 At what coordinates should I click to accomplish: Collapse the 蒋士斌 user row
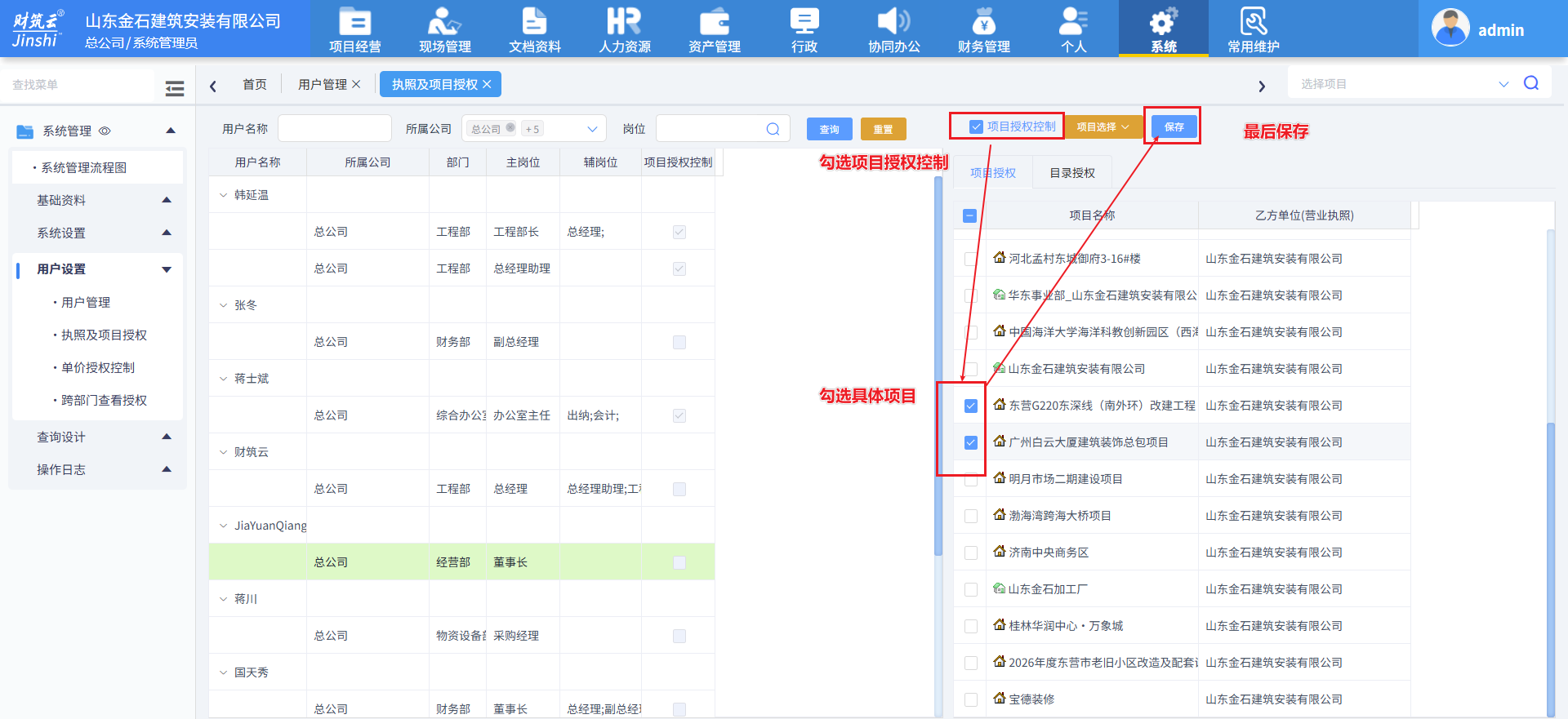(224, 379)
